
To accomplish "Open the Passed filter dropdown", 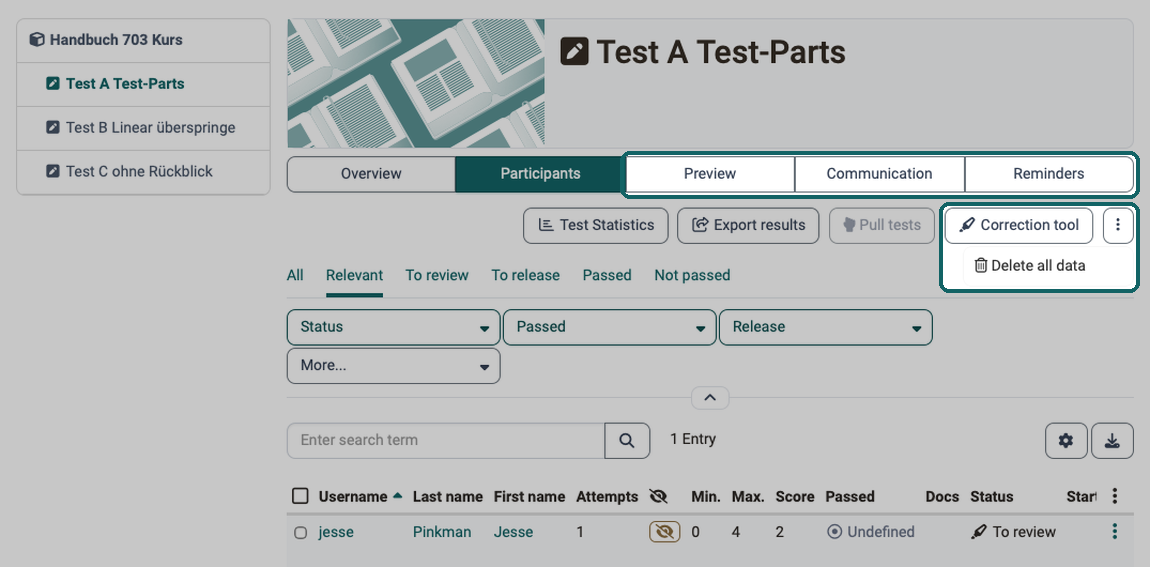I will [609, 327].
